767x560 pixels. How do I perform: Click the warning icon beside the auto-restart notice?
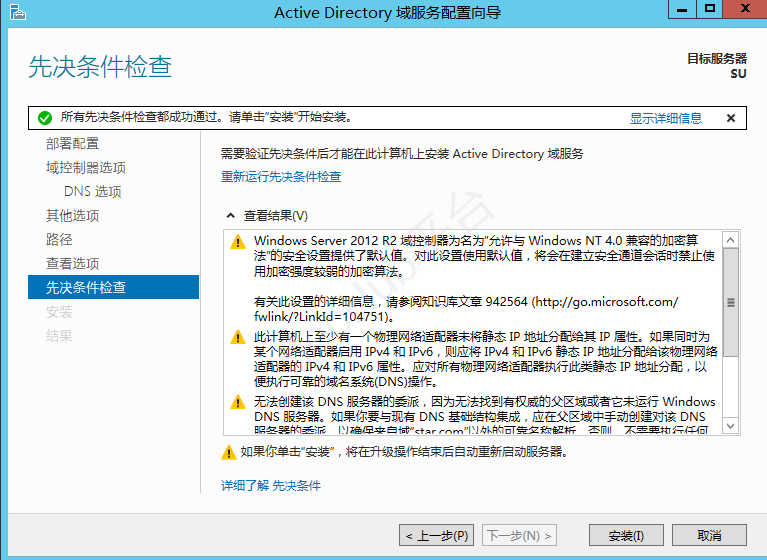click(x=228, y=452)
